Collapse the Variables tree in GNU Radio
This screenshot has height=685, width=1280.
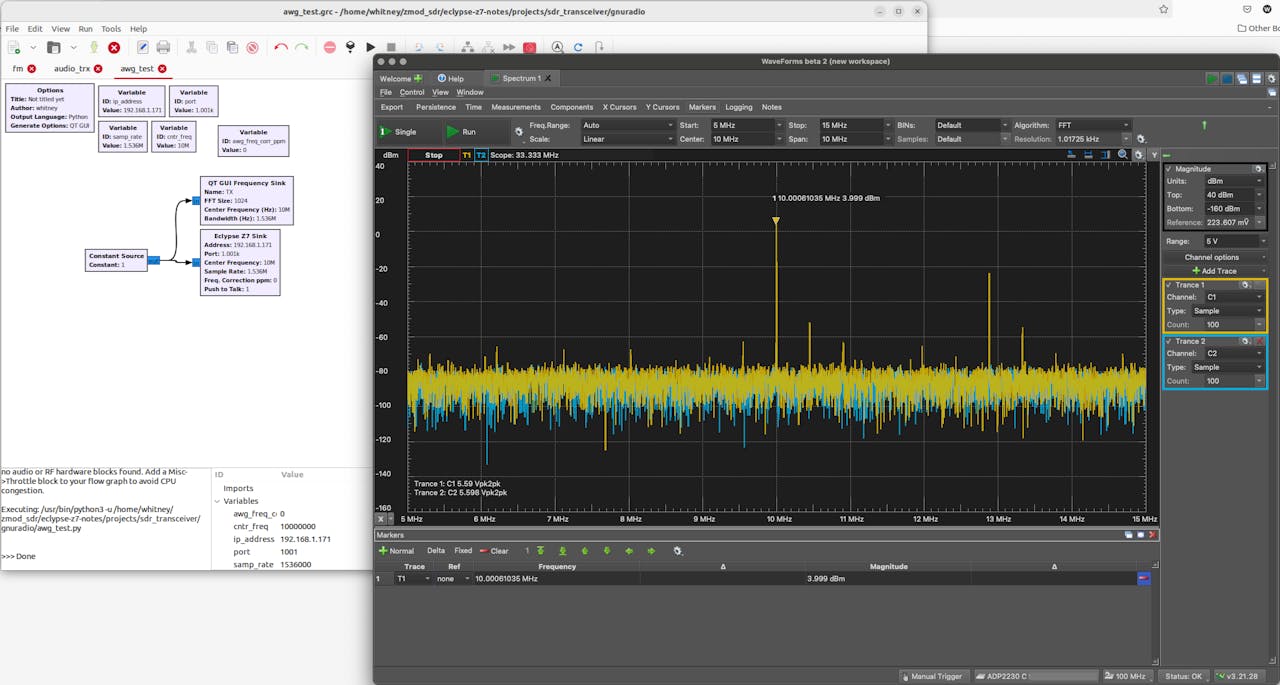pos(217,501)
